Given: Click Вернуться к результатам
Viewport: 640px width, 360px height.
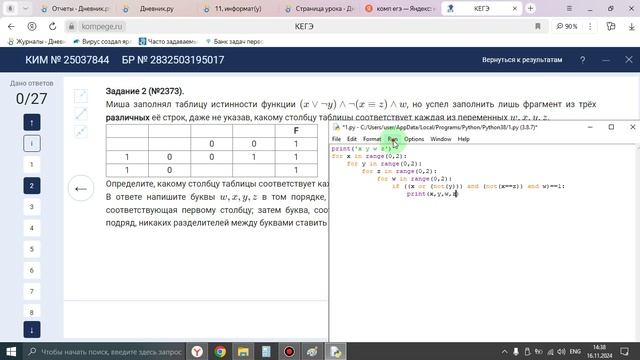Looking at the screenshot, I should click(x=522, y=60).
